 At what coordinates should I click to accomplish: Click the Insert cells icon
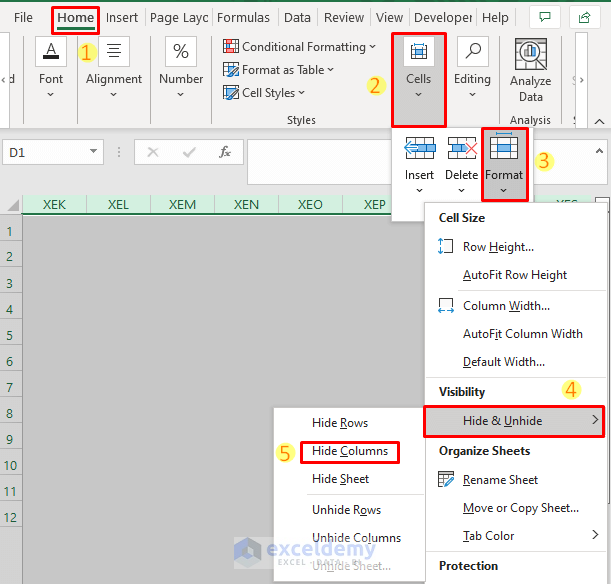click(x=419, y=148)
